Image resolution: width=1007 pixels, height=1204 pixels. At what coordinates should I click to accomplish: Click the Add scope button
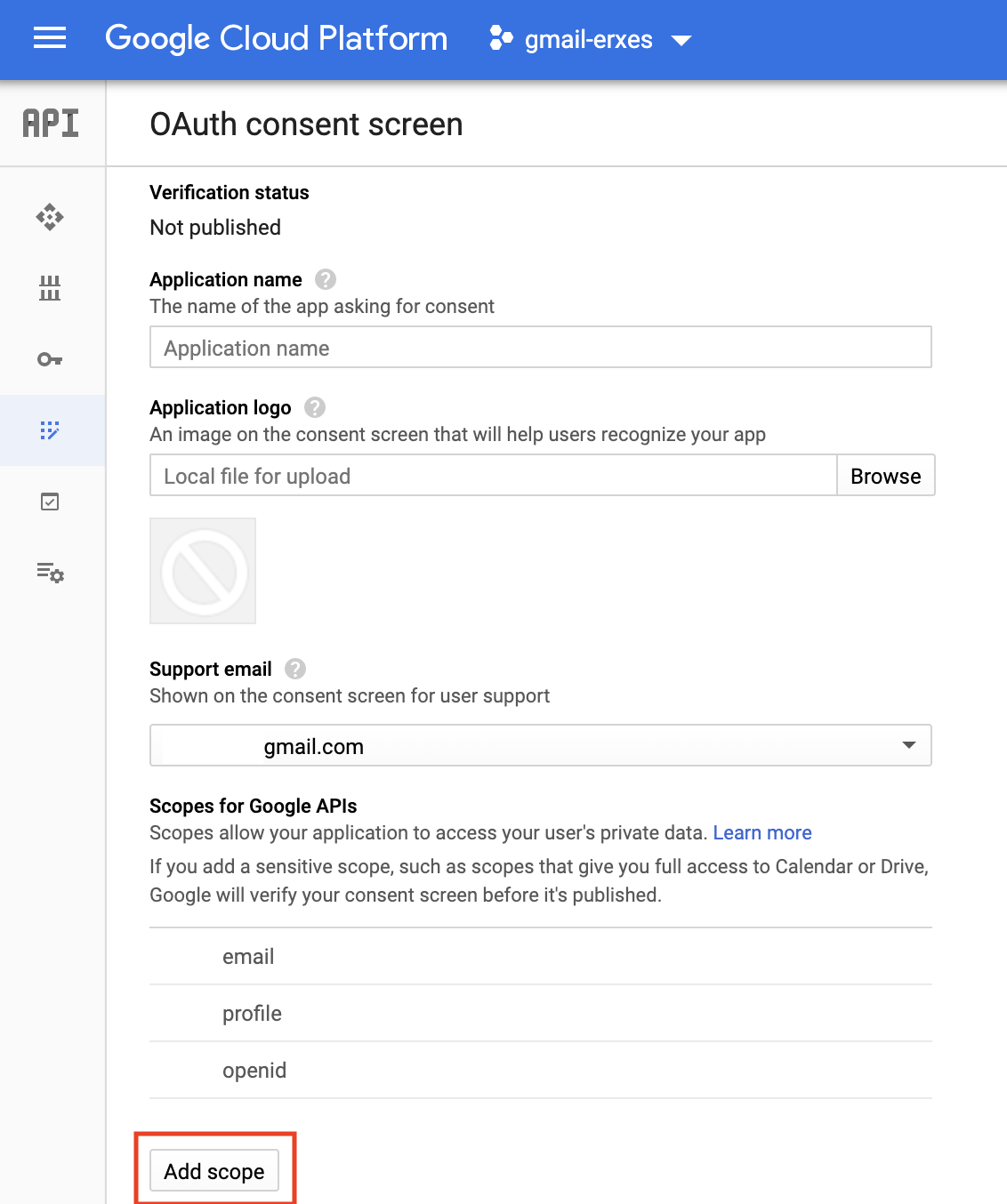point(214,1171)
